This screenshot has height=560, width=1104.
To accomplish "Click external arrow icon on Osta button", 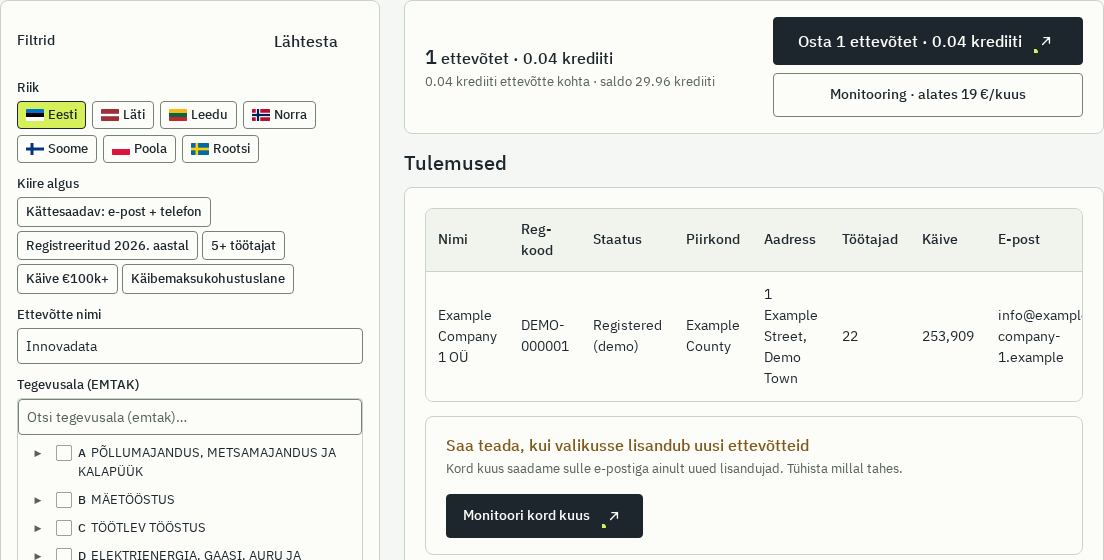I will 1046,42.
